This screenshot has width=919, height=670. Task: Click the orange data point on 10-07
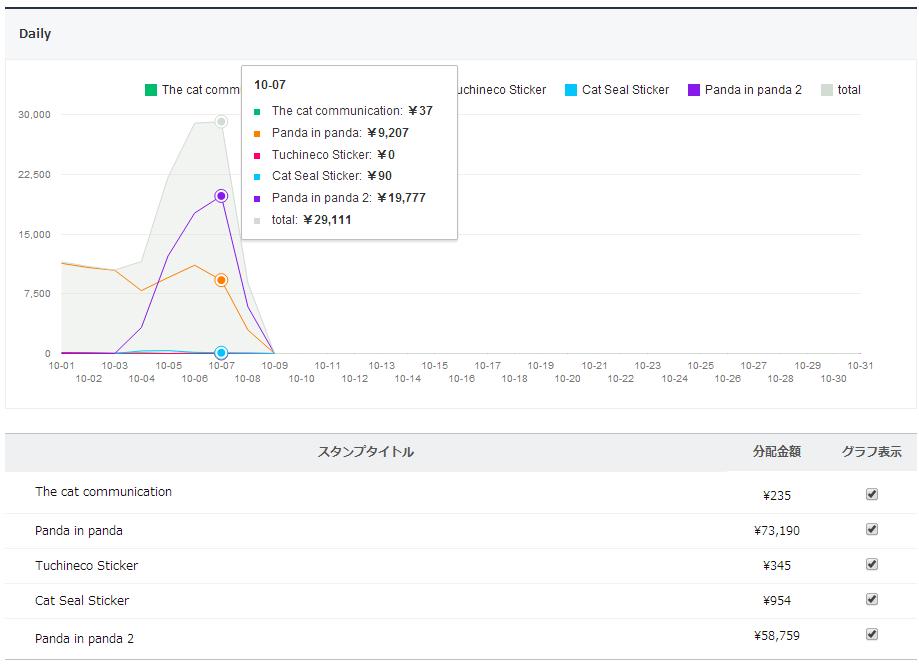221,280
